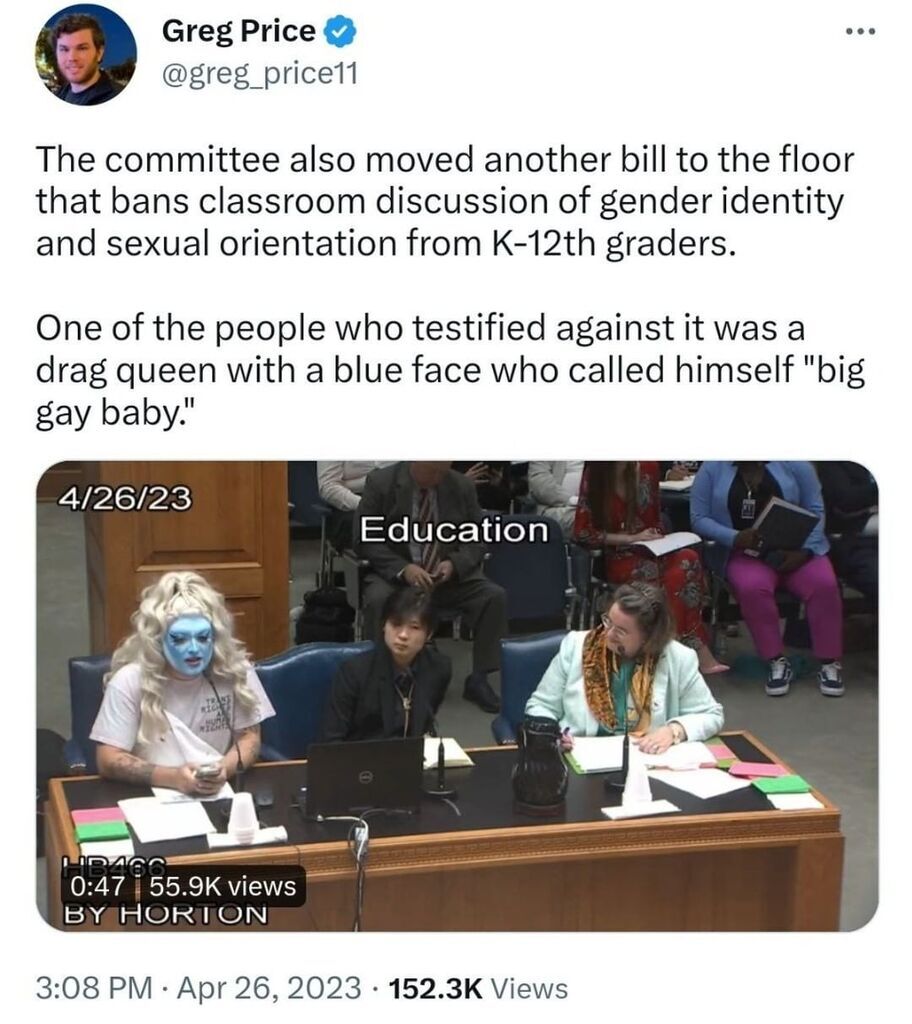The width and height of the screenshot is (912, 1024).
Task: Click the 4/26/23 date overlay in the video
Action: pos(125,498)
